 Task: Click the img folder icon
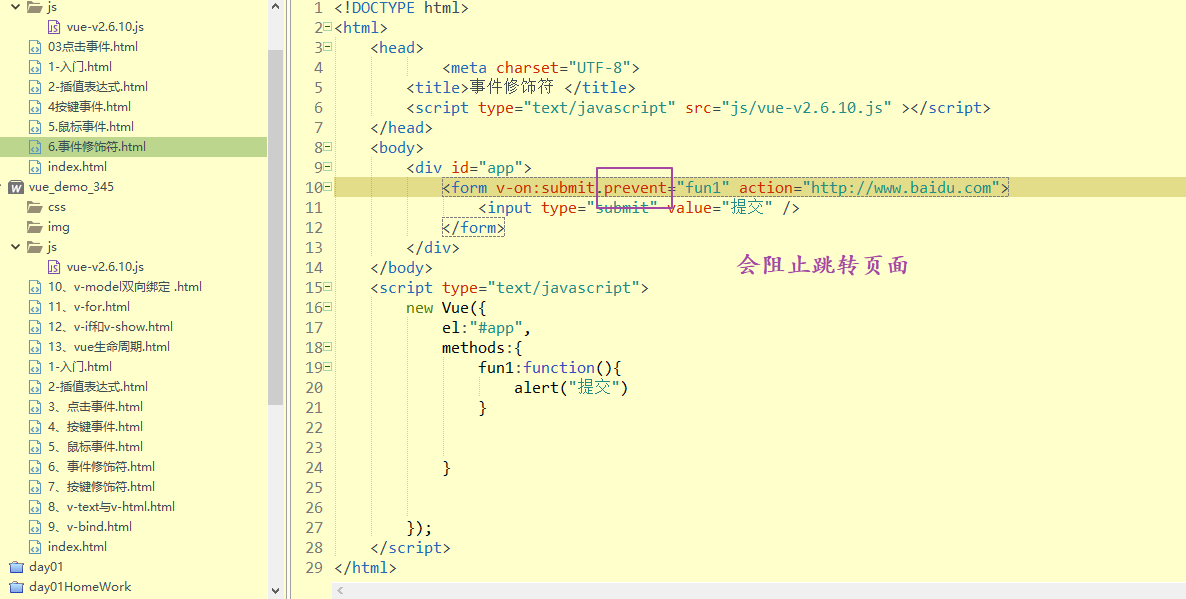[35, 227]
